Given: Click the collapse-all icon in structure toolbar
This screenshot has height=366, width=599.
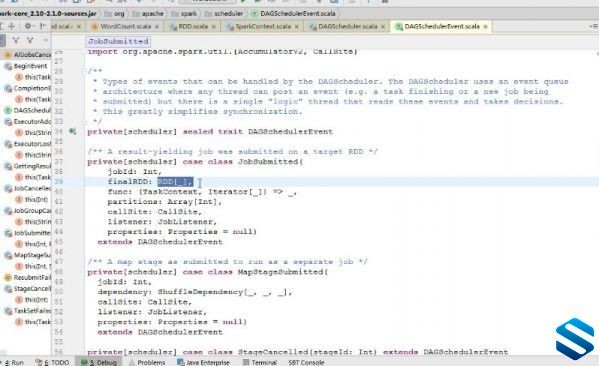Looking at the screenshot, I should 12,26.
